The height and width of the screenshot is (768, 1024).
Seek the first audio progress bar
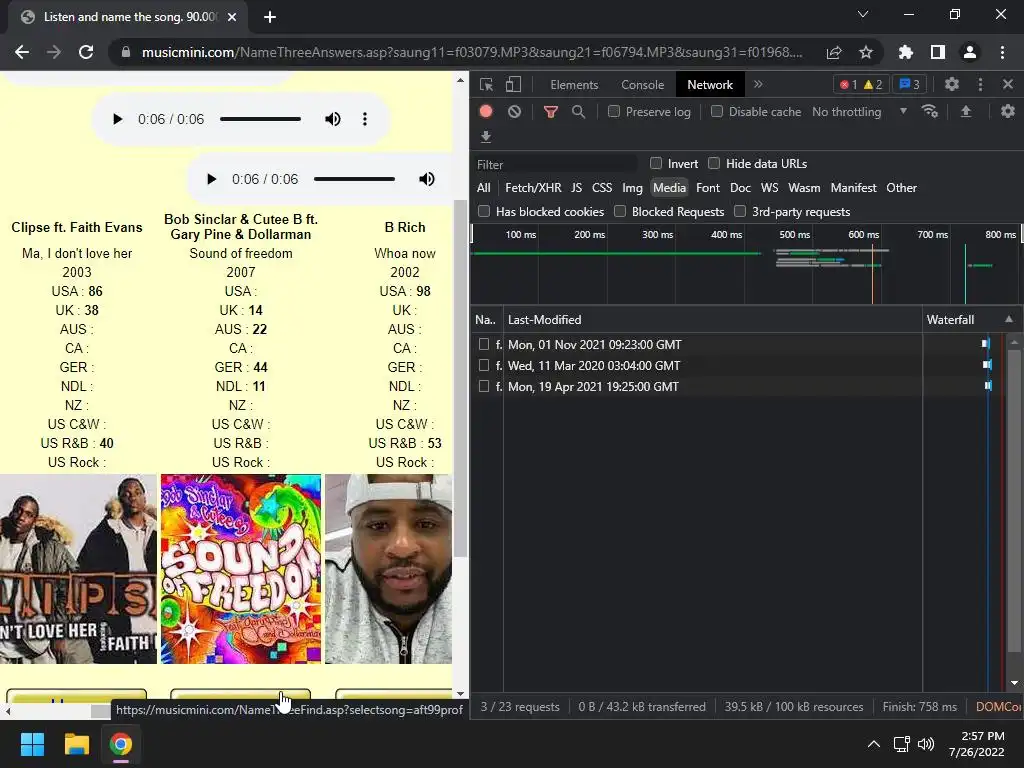tap(261, 119)
